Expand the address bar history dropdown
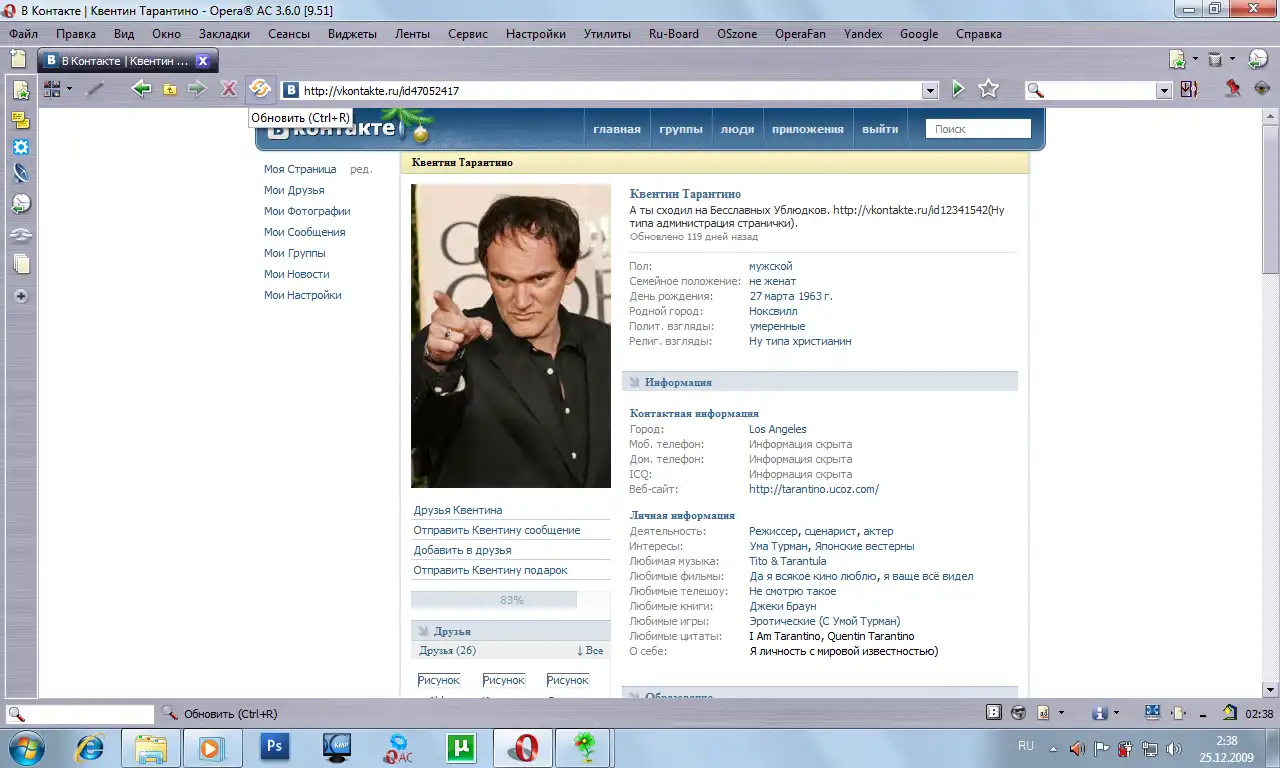This screenshot has height=768, width=1280. (930, 90)
